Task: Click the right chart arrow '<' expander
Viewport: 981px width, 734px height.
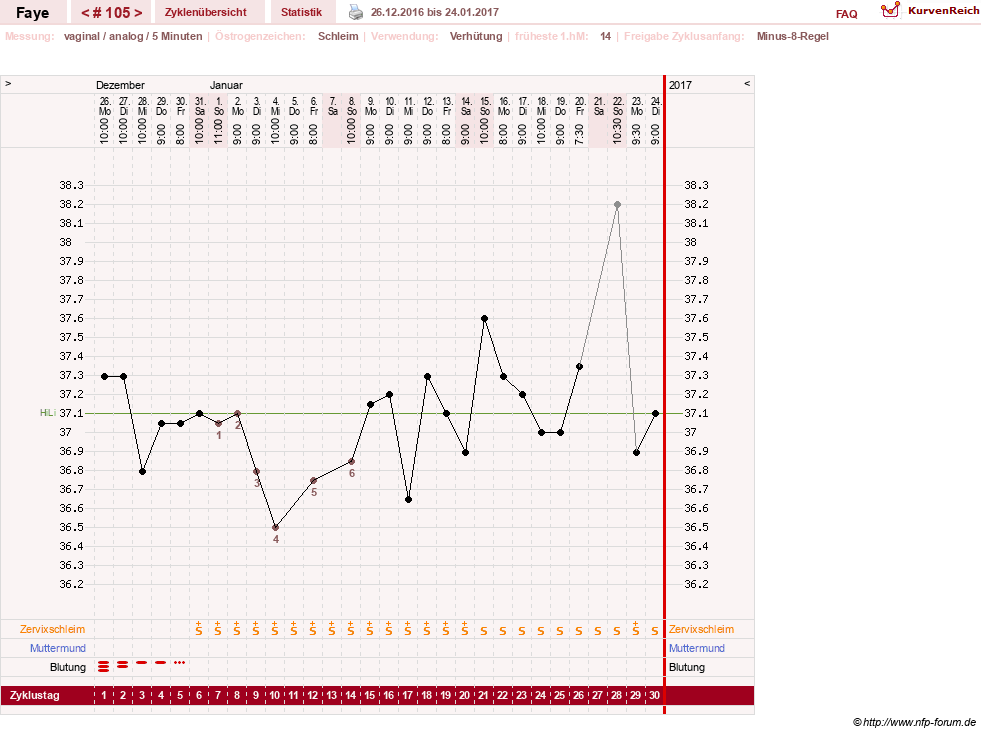Action: tap(747, 83)
